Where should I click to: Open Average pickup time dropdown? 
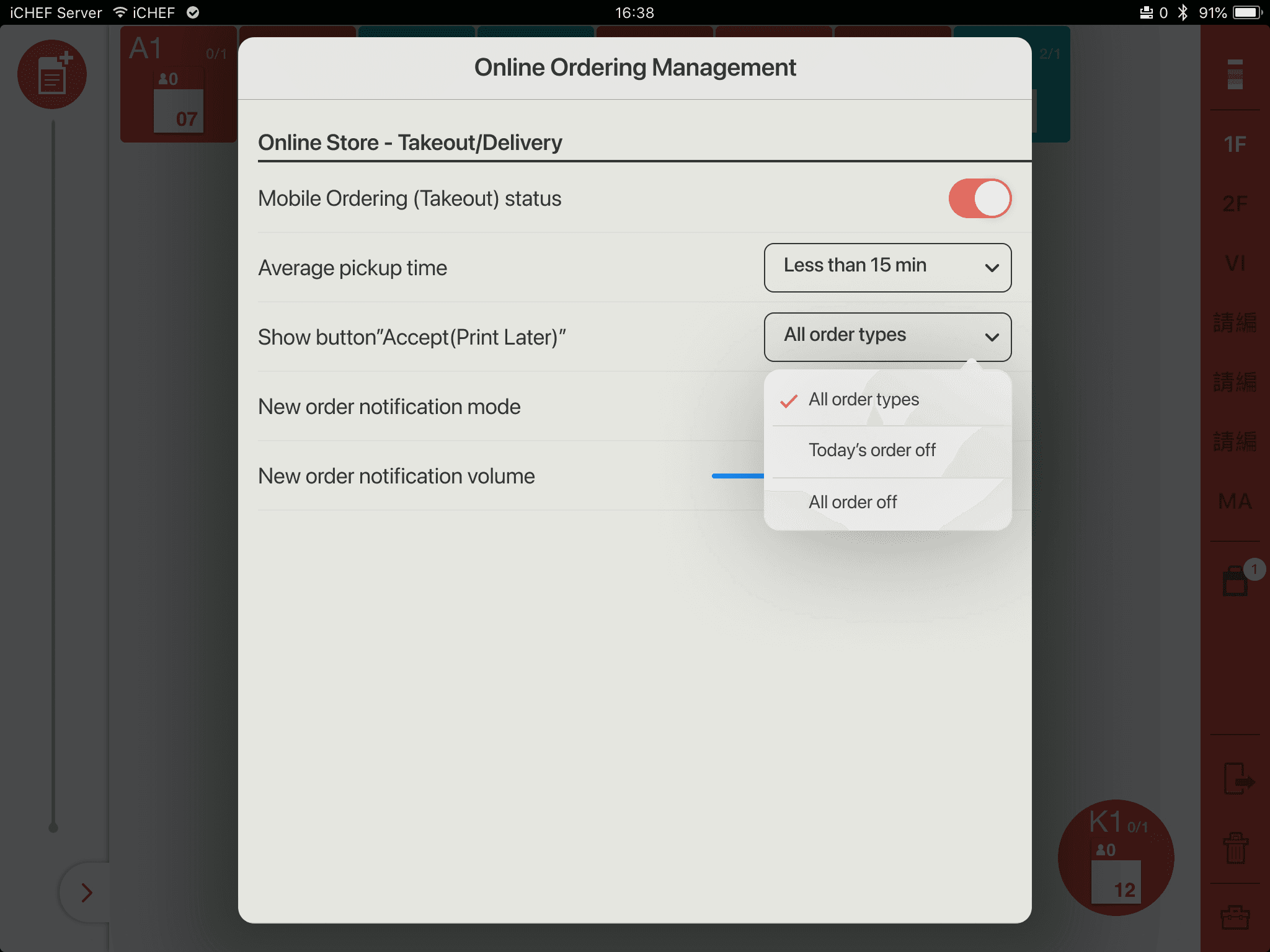888,268
